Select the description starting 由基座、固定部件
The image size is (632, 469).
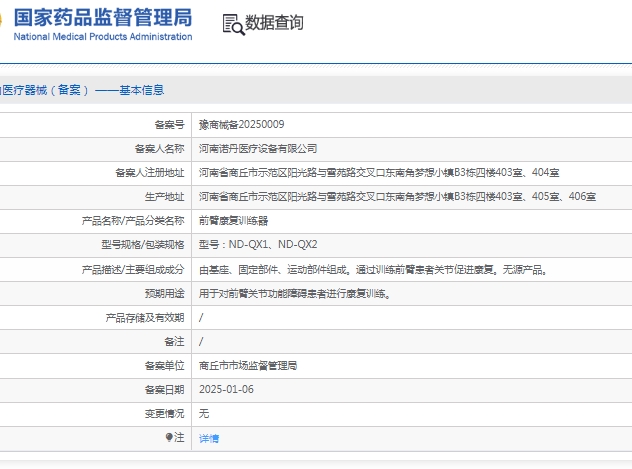pos(373,270)
